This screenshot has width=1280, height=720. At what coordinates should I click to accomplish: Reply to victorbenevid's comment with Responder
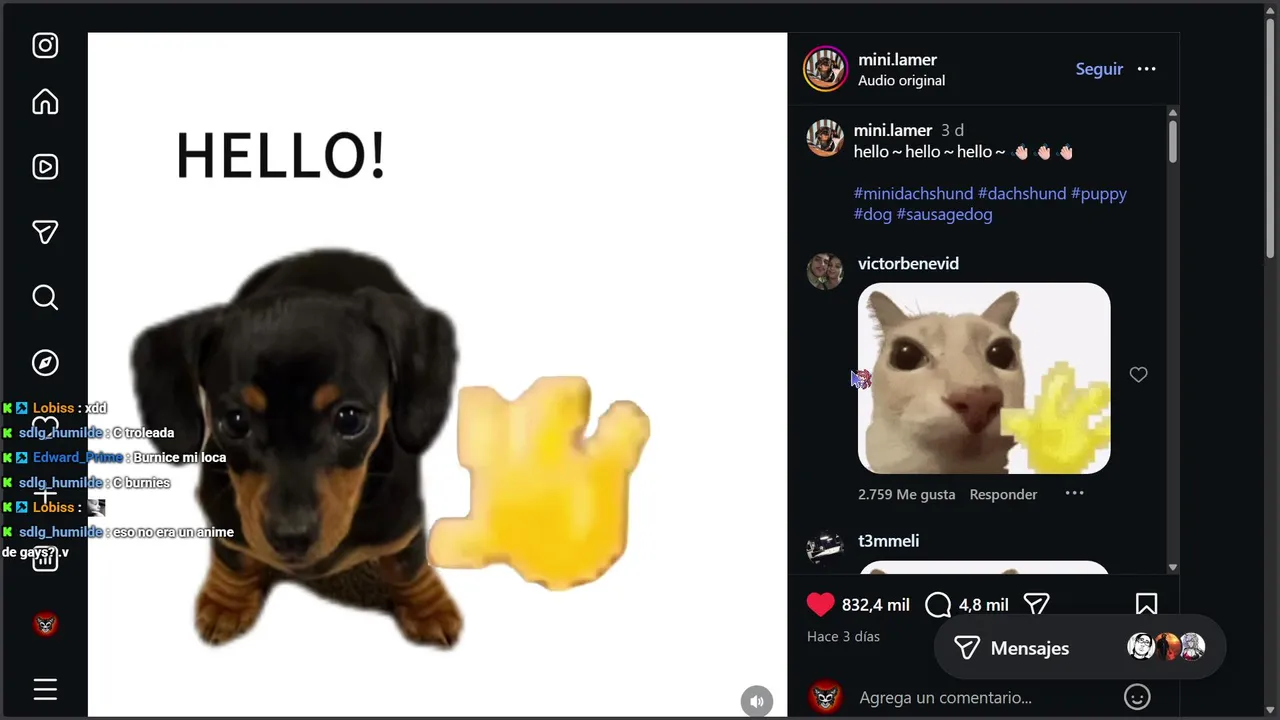pos(1003,494)
